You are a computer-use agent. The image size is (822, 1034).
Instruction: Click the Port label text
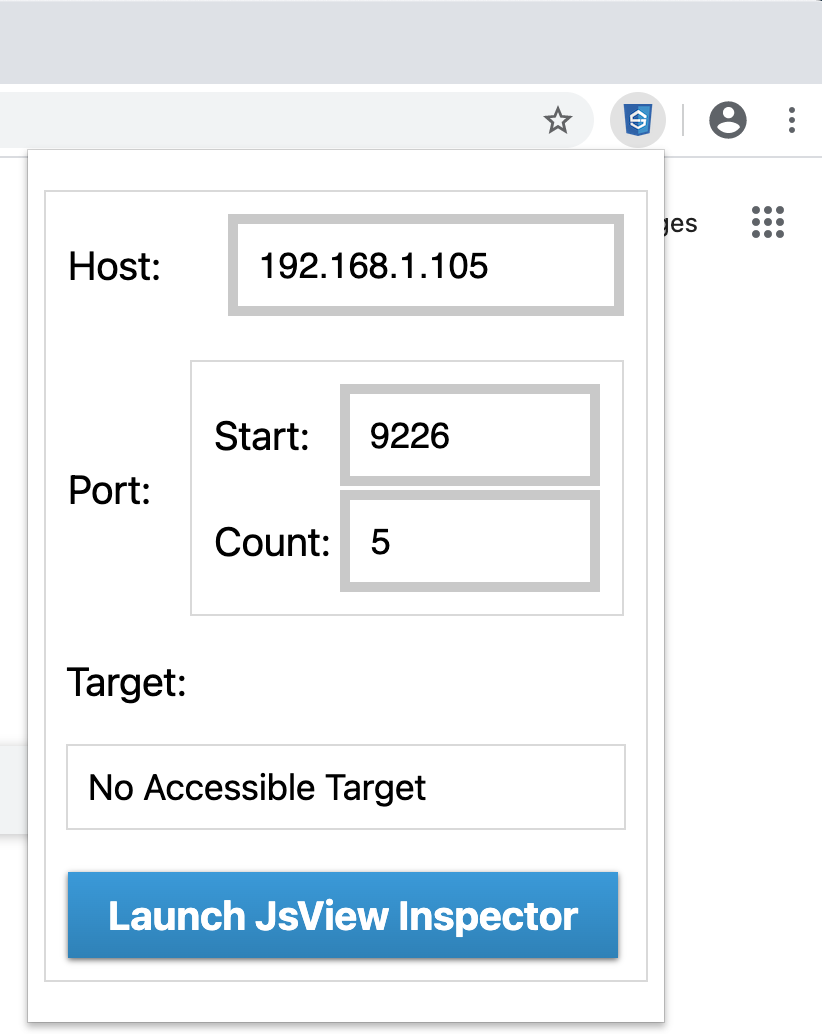tap(109, 491)
